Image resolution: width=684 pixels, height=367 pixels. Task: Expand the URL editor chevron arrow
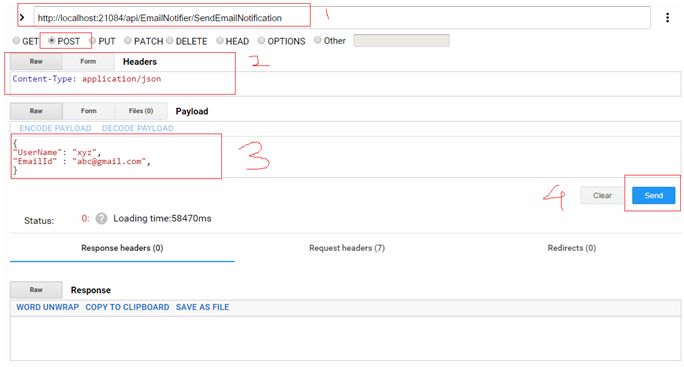(x=22, y=18)
